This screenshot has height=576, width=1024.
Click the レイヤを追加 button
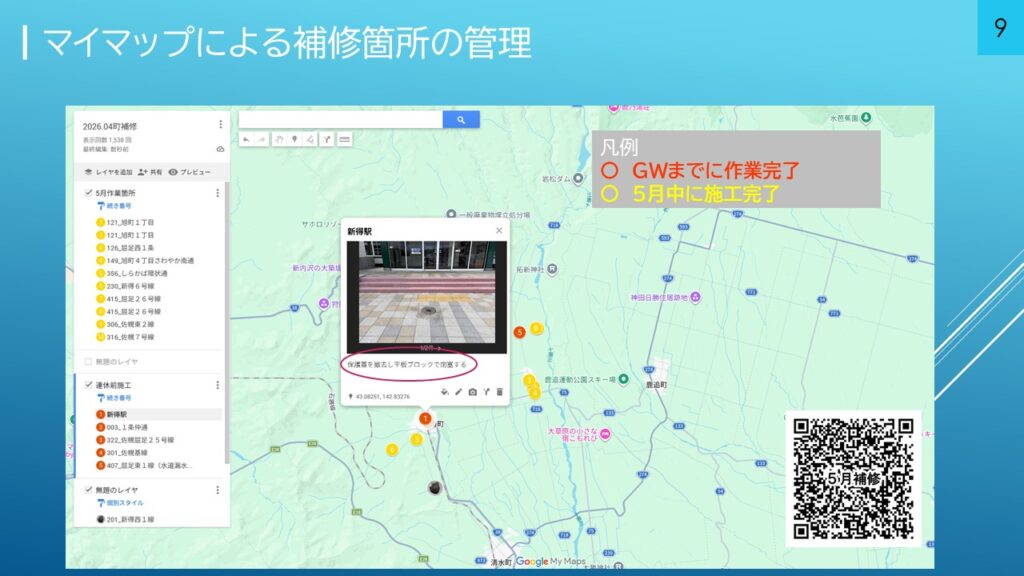[109, 172]
